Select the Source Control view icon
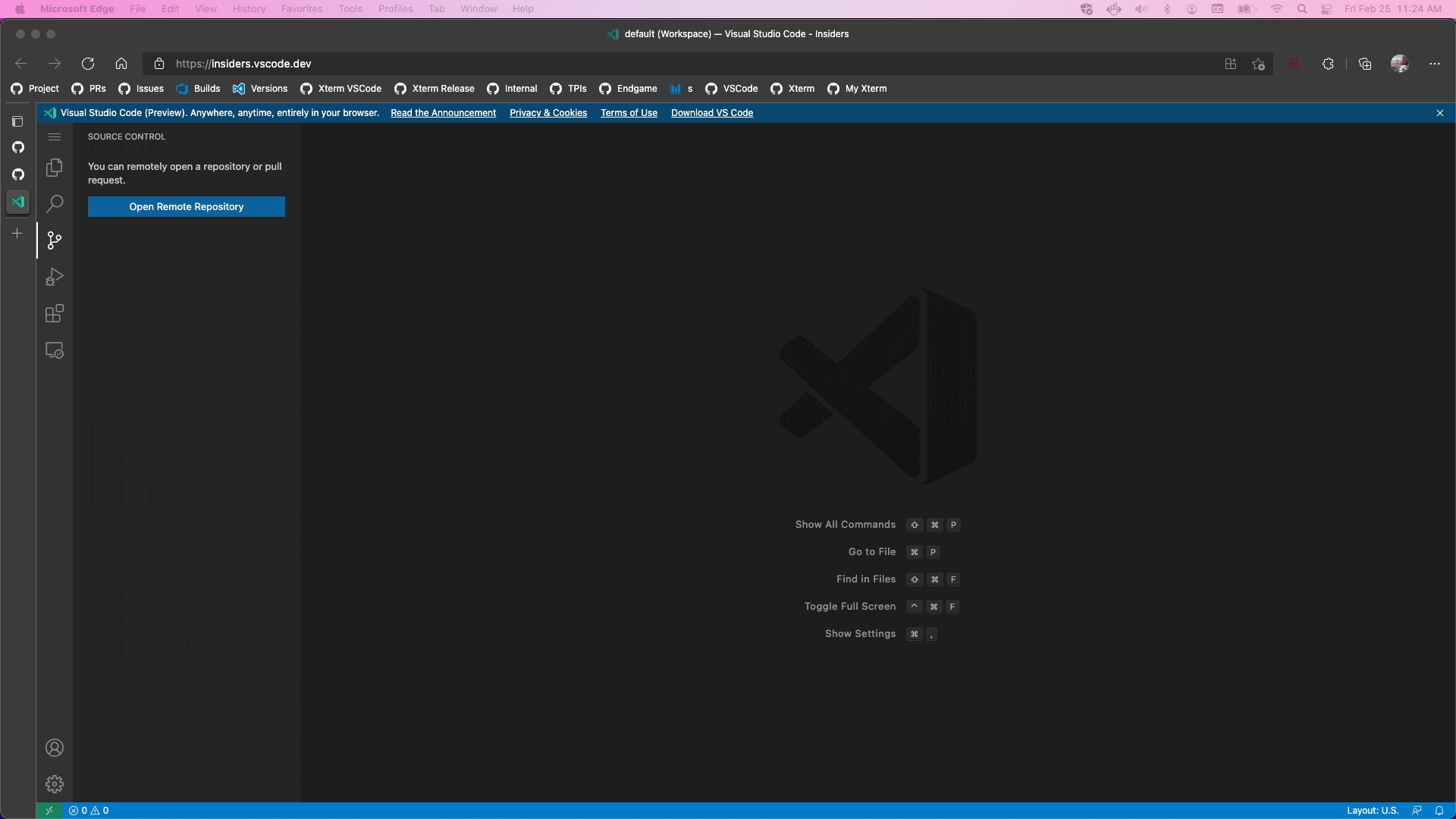Image resolution: width=1456 pixels, height=819 pixels. (x=55, y=240)
